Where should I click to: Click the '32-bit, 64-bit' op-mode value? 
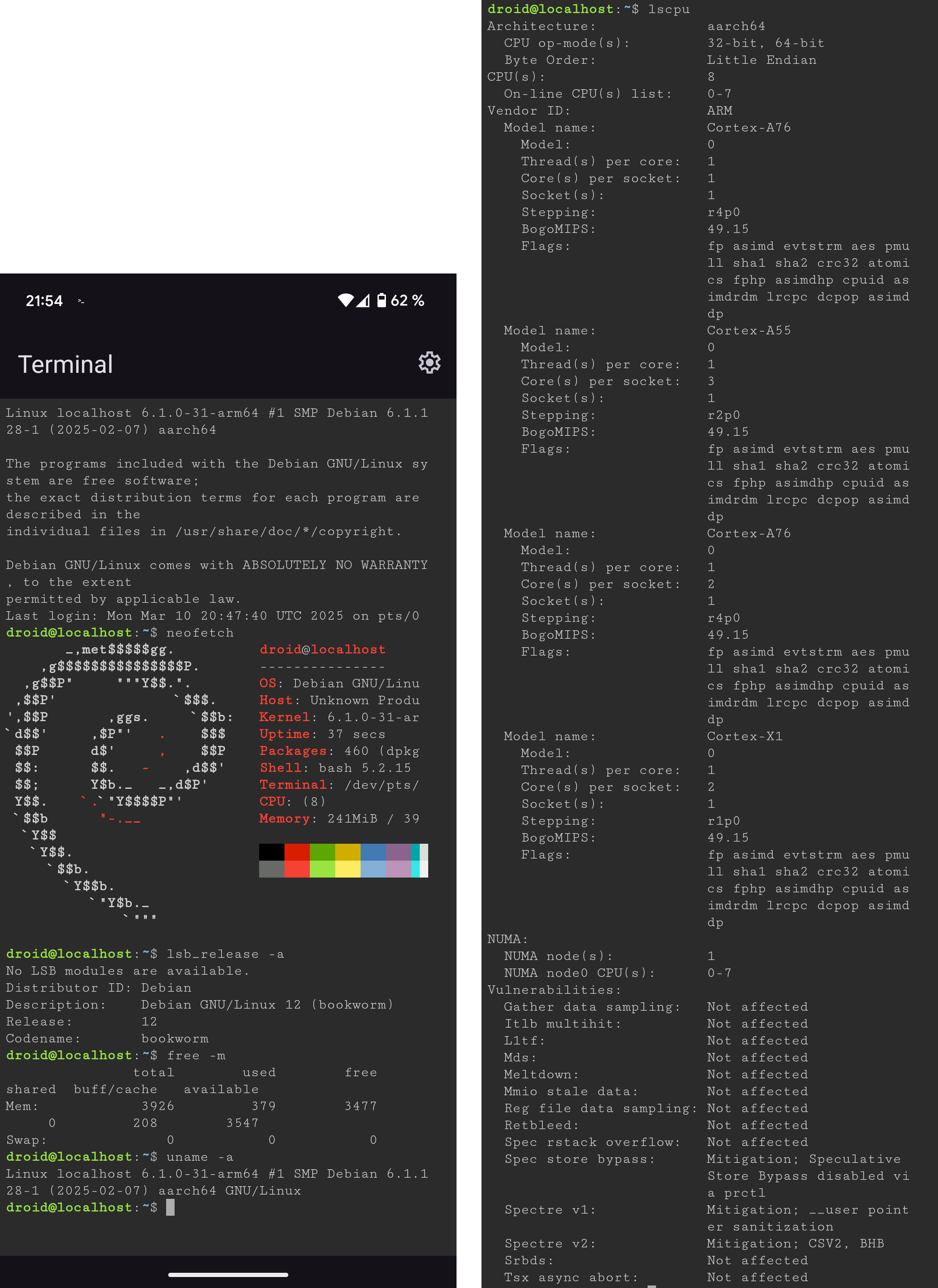pyautogui.click(x=766, y=43)
